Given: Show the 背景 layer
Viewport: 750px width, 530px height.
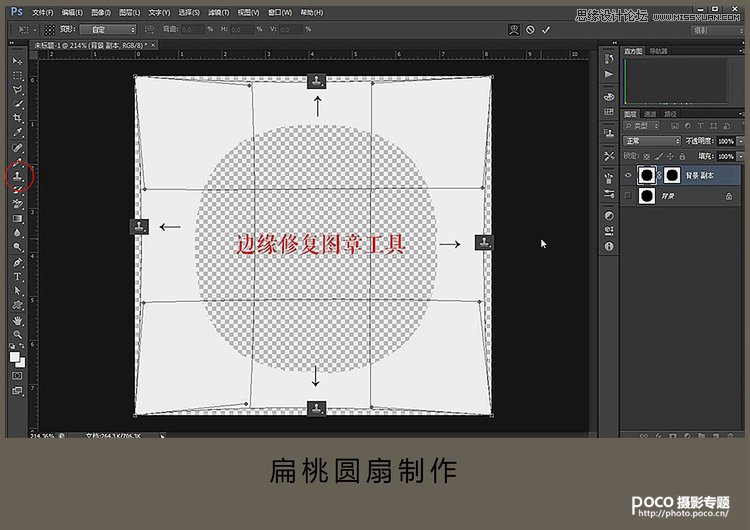Looking at the screenshot, I should tap(629, 196).
